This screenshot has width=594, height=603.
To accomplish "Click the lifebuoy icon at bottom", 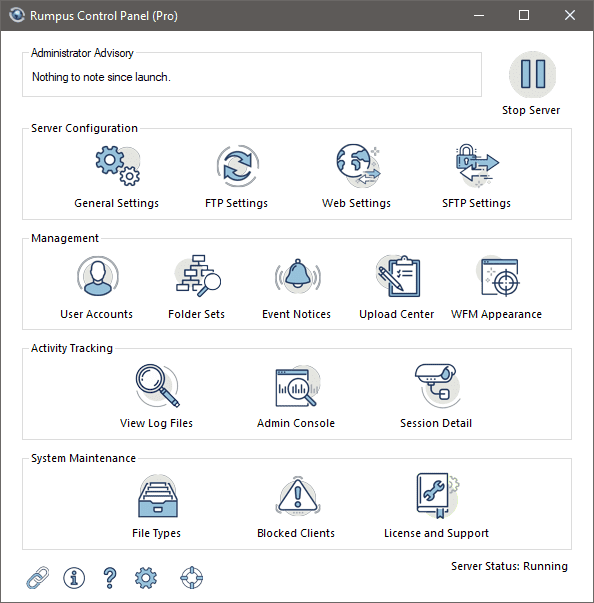I will (191, 578).
